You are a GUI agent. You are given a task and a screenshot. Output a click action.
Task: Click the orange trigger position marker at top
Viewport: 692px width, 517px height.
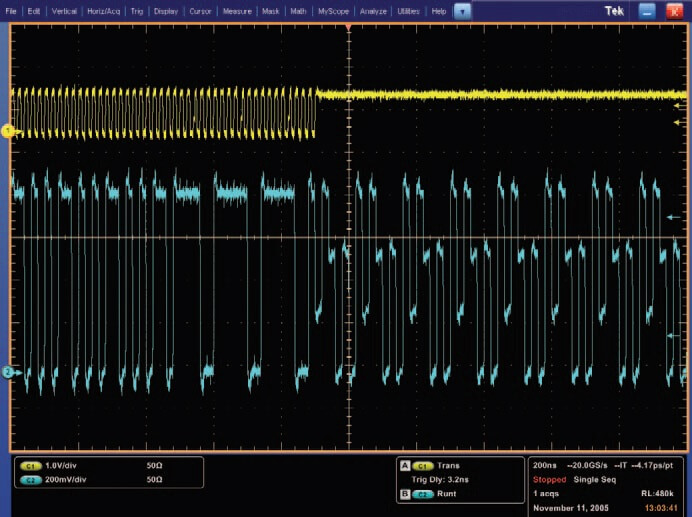click(x=347, y=26)
